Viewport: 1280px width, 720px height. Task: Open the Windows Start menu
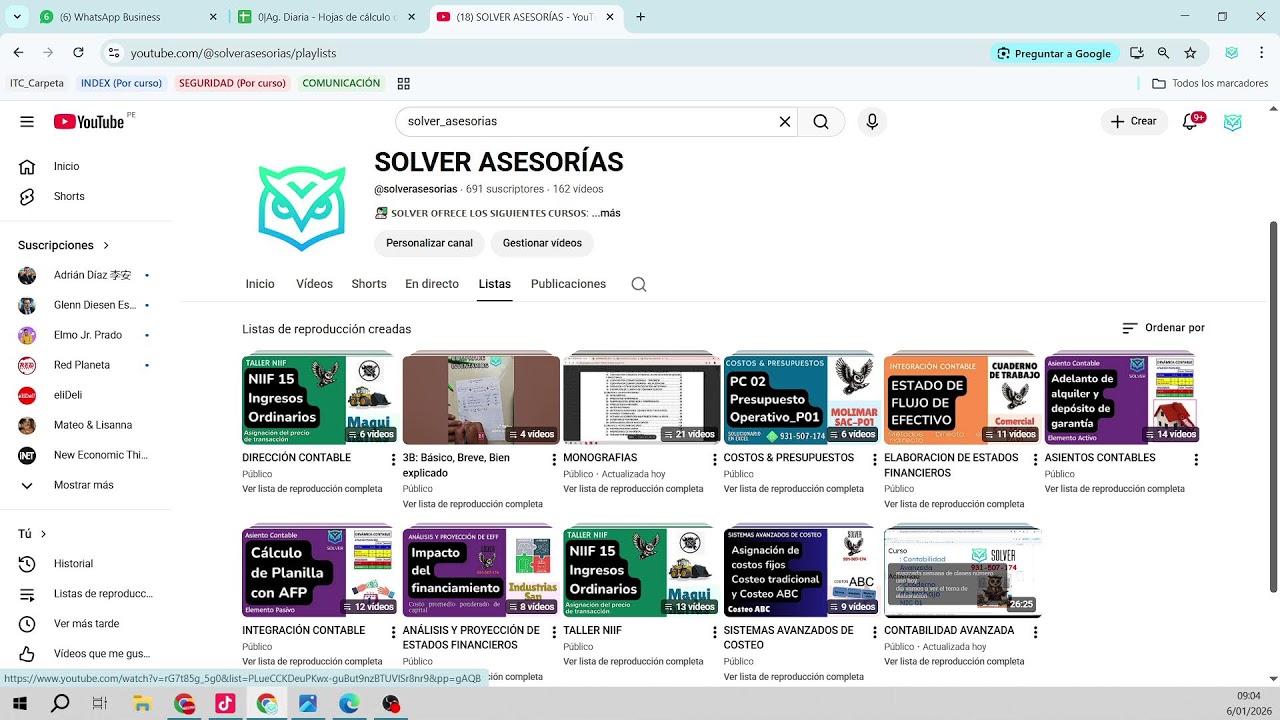point(19,704)
